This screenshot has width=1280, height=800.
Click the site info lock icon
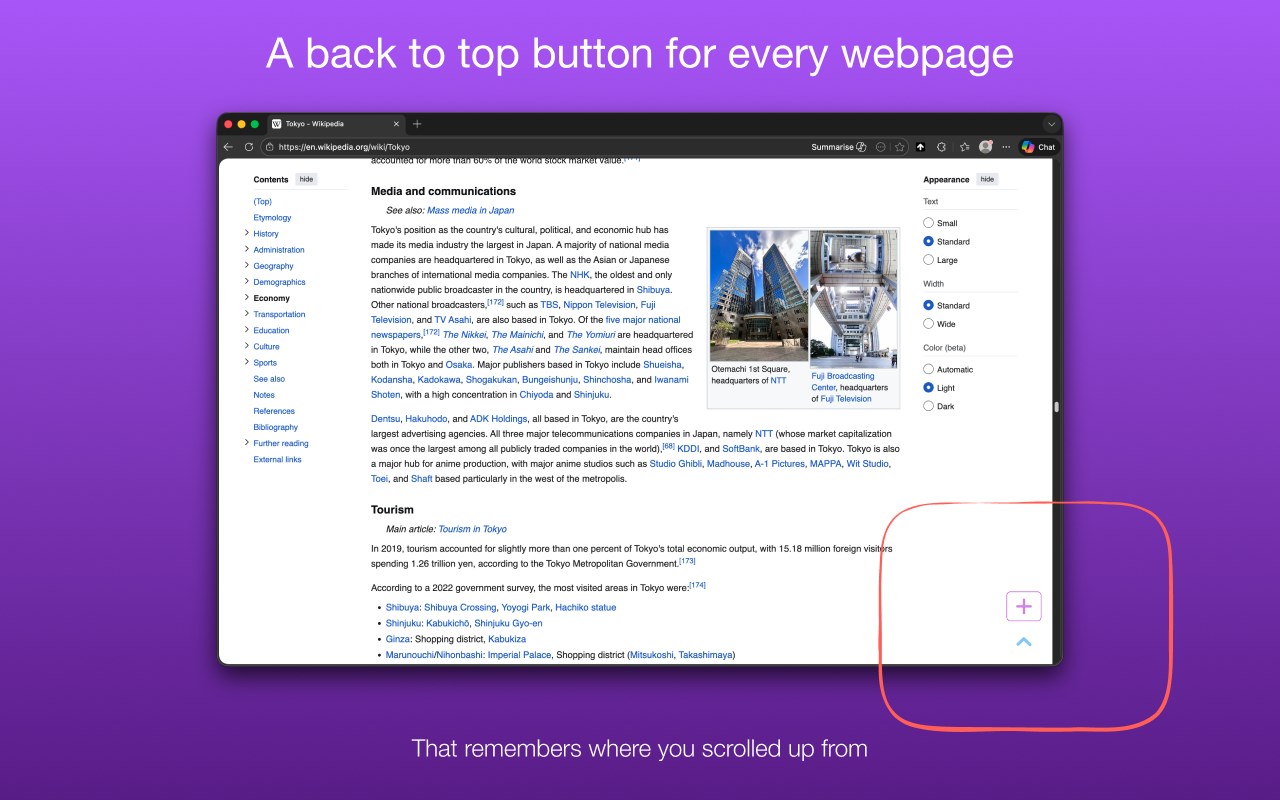point(270,147)
